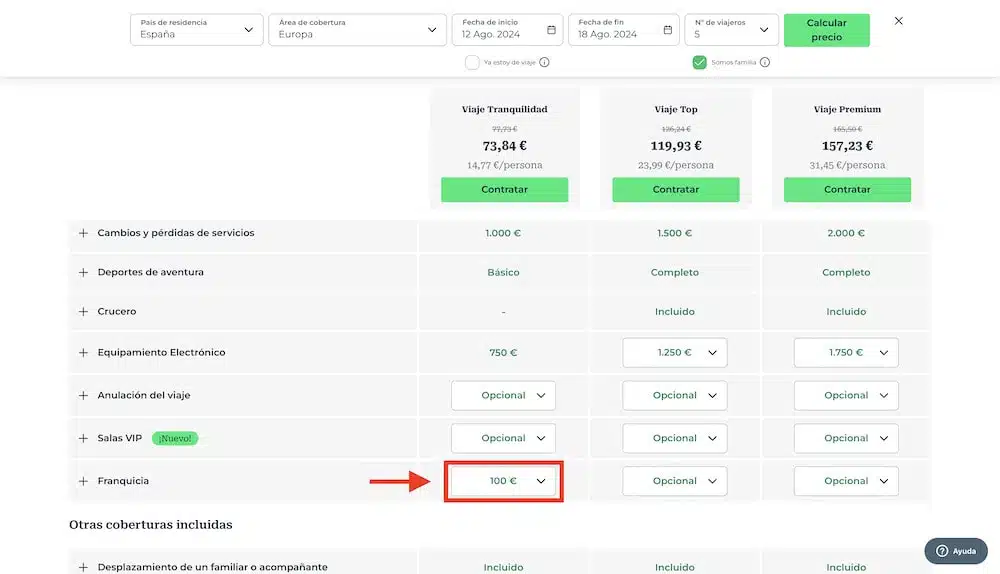Open Equipamiento Electrónico 1.750 € dropdown in Viaje Premium
This screenshot has height=574, width=1000.
(x=846, y=353)
